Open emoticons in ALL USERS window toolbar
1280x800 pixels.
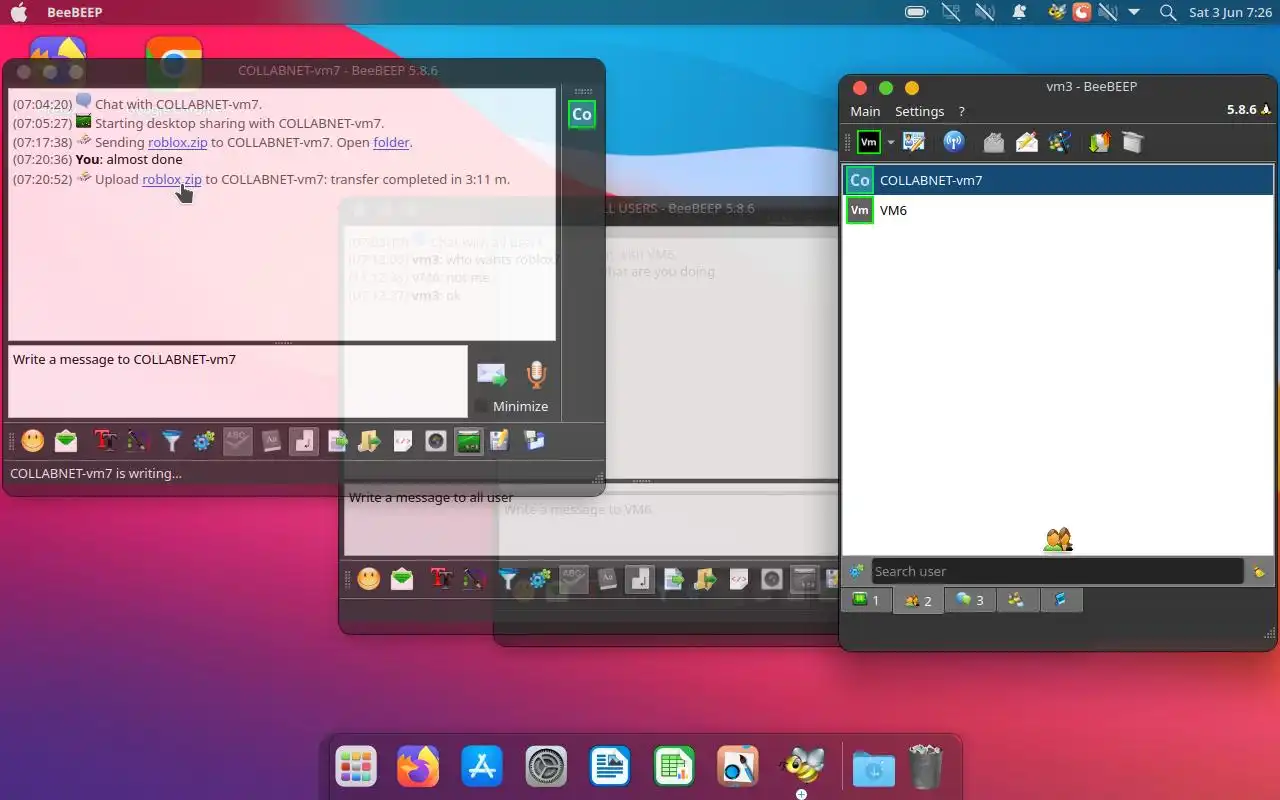pos(369,578)
